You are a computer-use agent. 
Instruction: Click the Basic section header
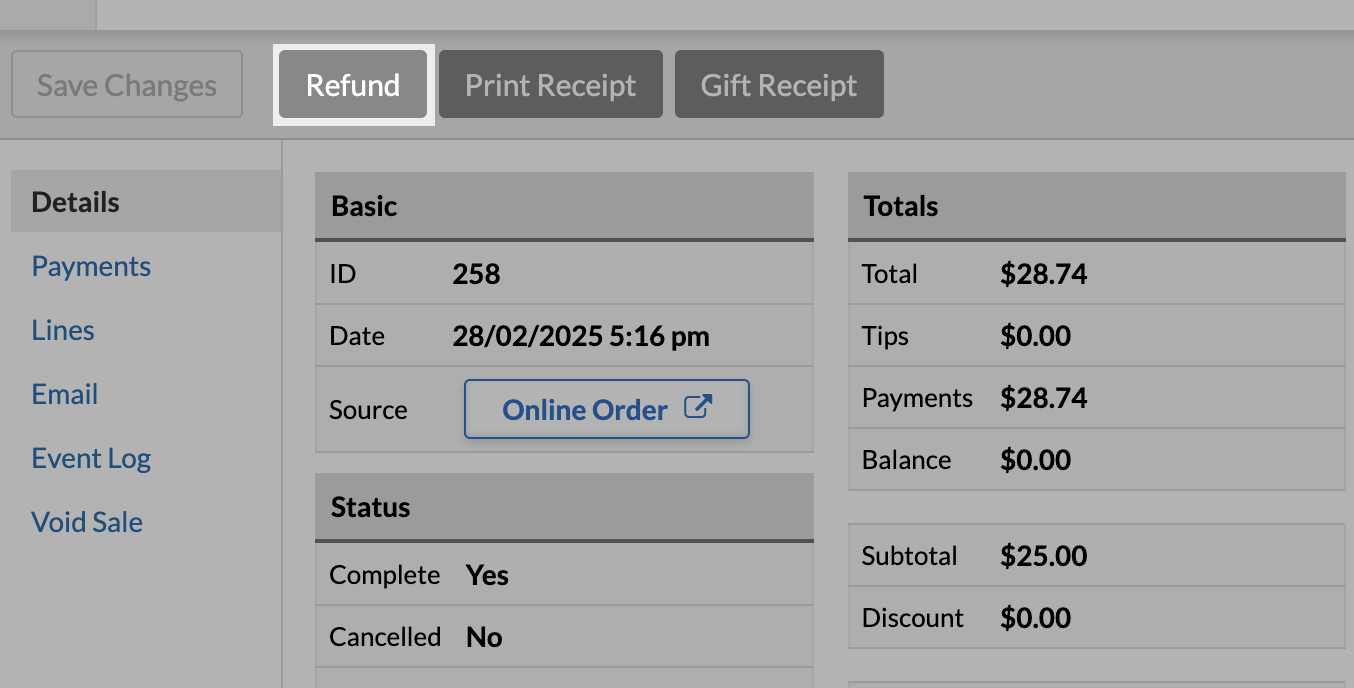tap(564, 206)
